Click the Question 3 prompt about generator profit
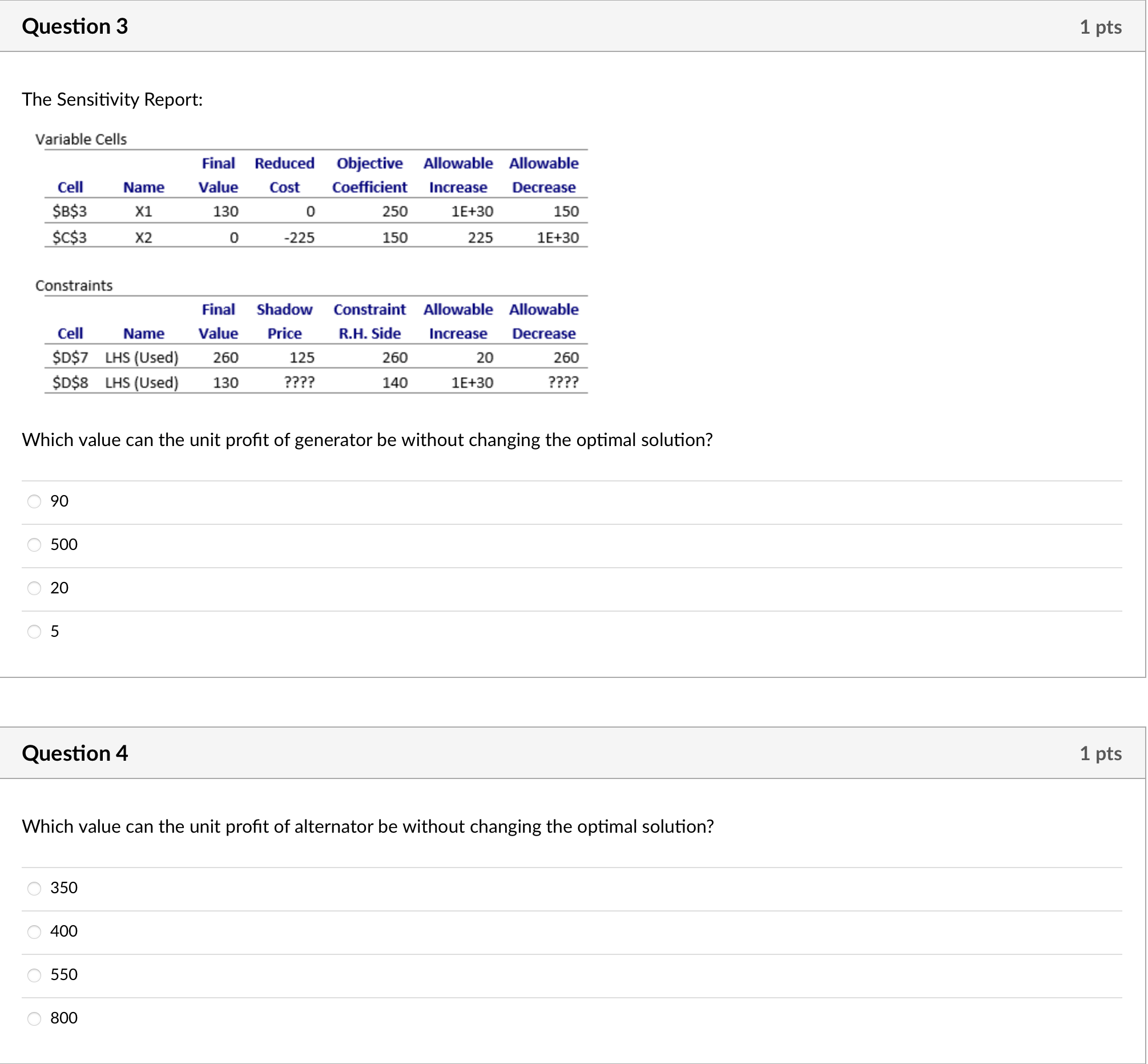 click(x=367, y=440)
